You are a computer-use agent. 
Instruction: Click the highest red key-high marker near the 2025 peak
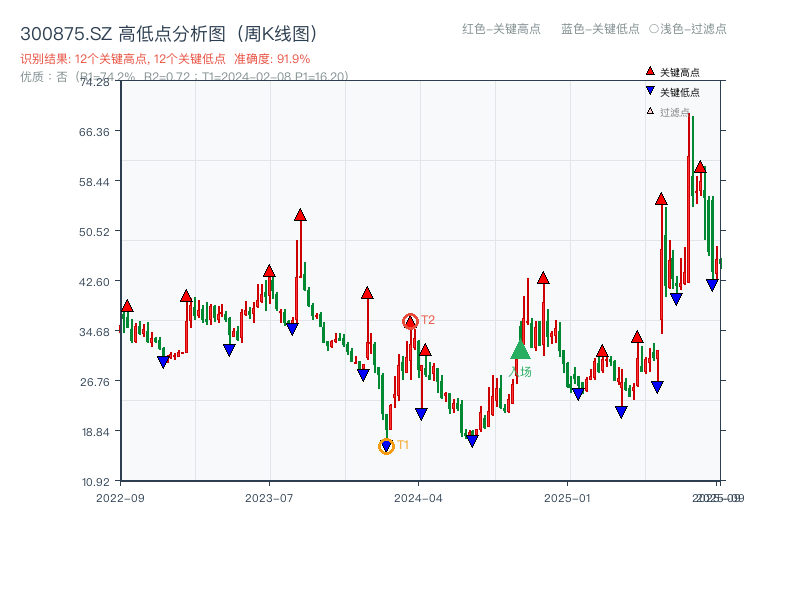coord(700,168)
